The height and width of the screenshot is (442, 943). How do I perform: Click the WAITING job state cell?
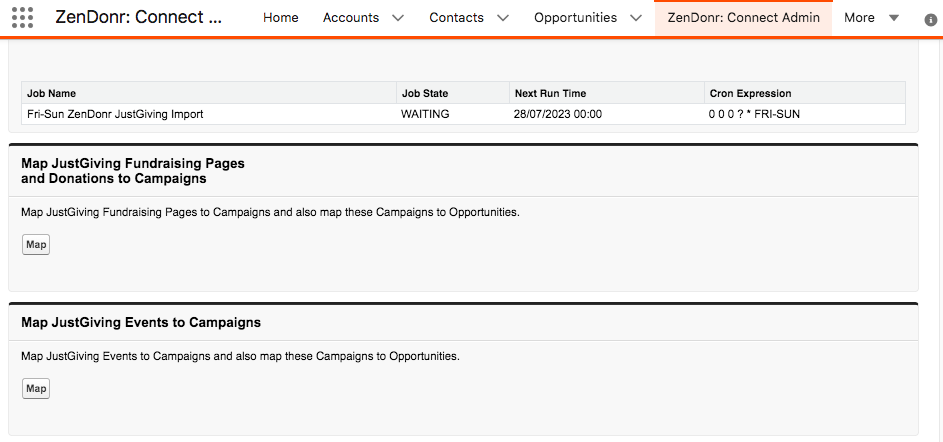[x=425, y=114]
